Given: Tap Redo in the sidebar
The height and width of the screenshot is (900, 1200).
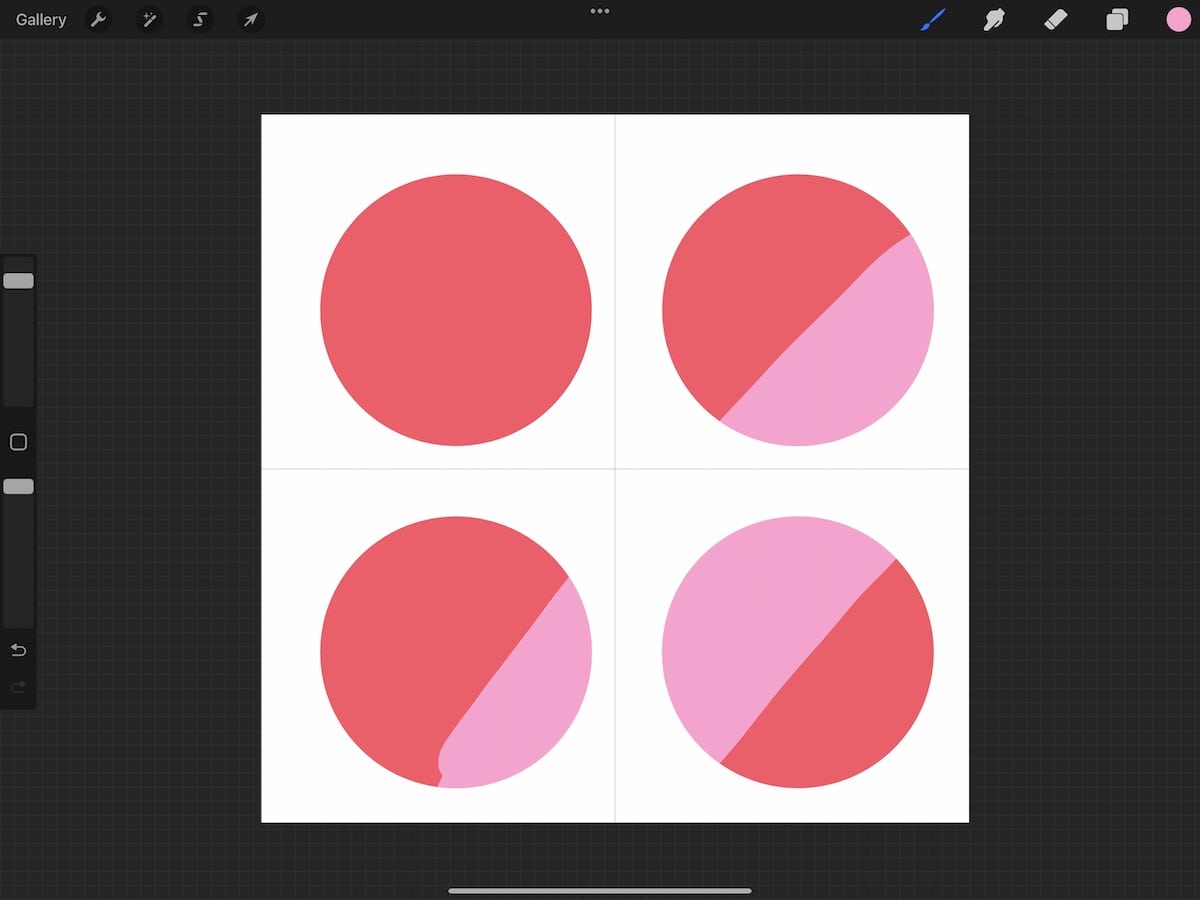Looking at the screenshot, I should click(x=18, y=687).
